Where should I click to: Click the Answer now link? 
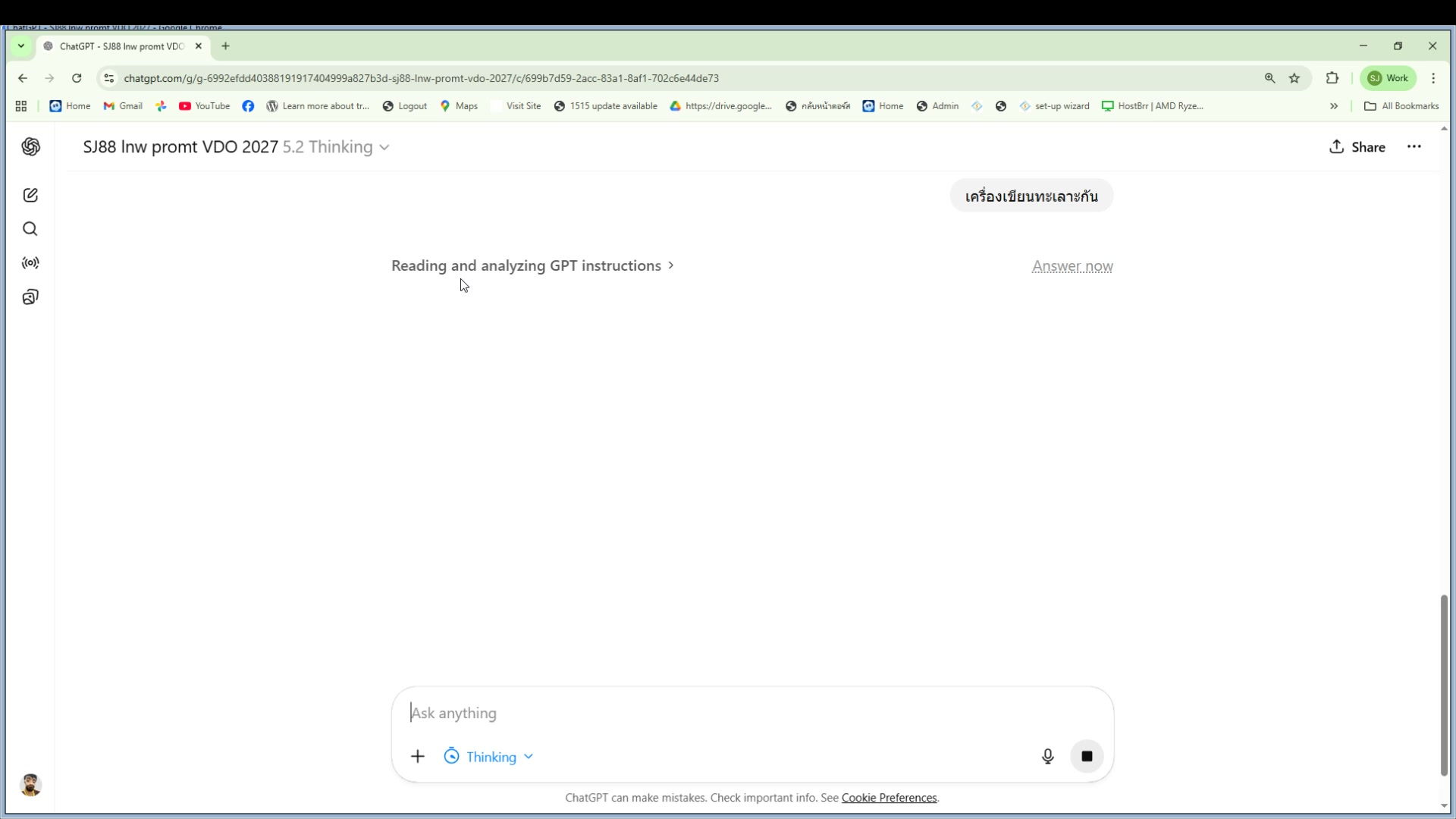1072,266
